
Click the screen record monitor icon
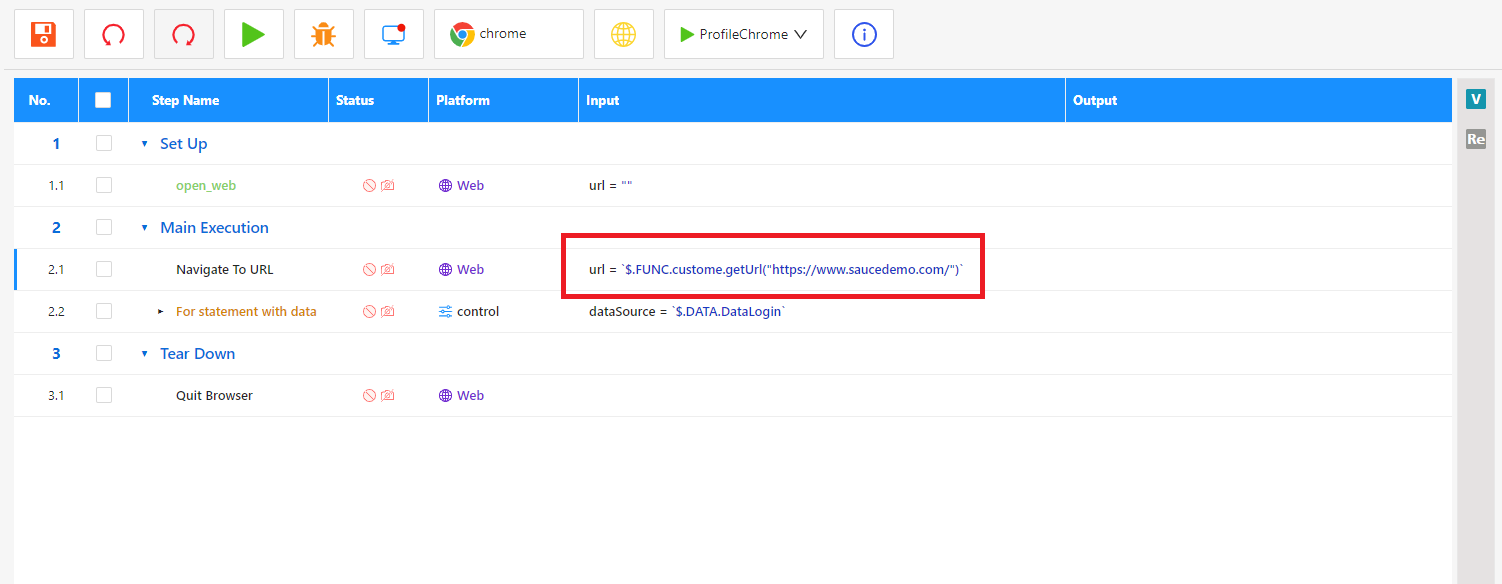[393, 34]
